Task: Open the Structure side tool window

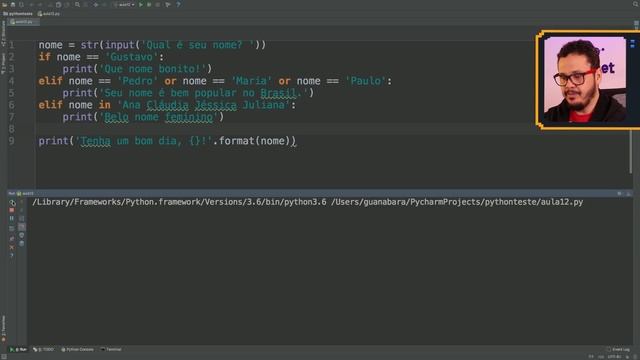Action: [x=3, y=33]
